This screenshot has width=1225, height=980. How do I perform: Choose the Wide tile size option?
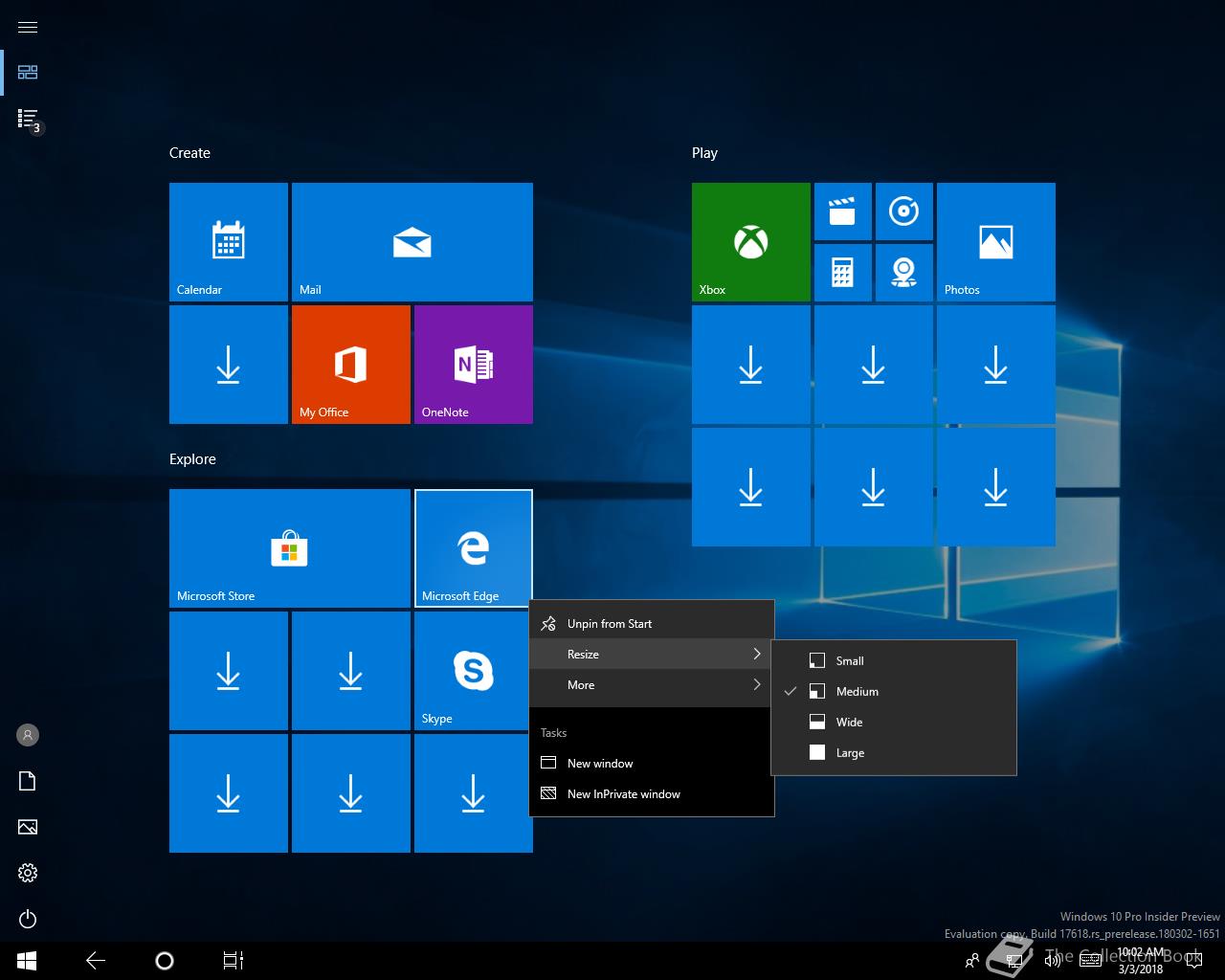click(x=894, y=722)
